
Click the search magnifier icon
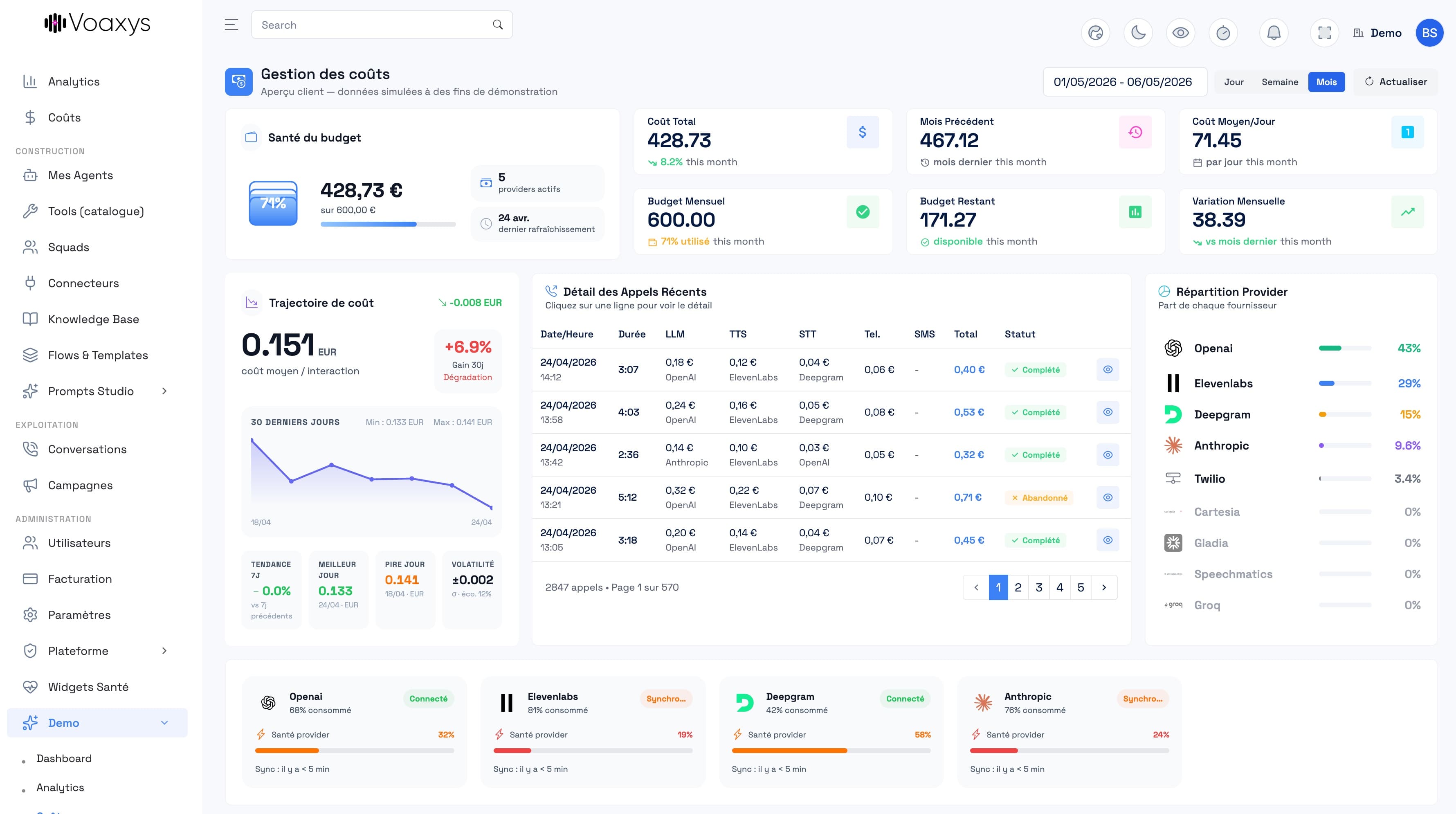click(x=497, y=24)
